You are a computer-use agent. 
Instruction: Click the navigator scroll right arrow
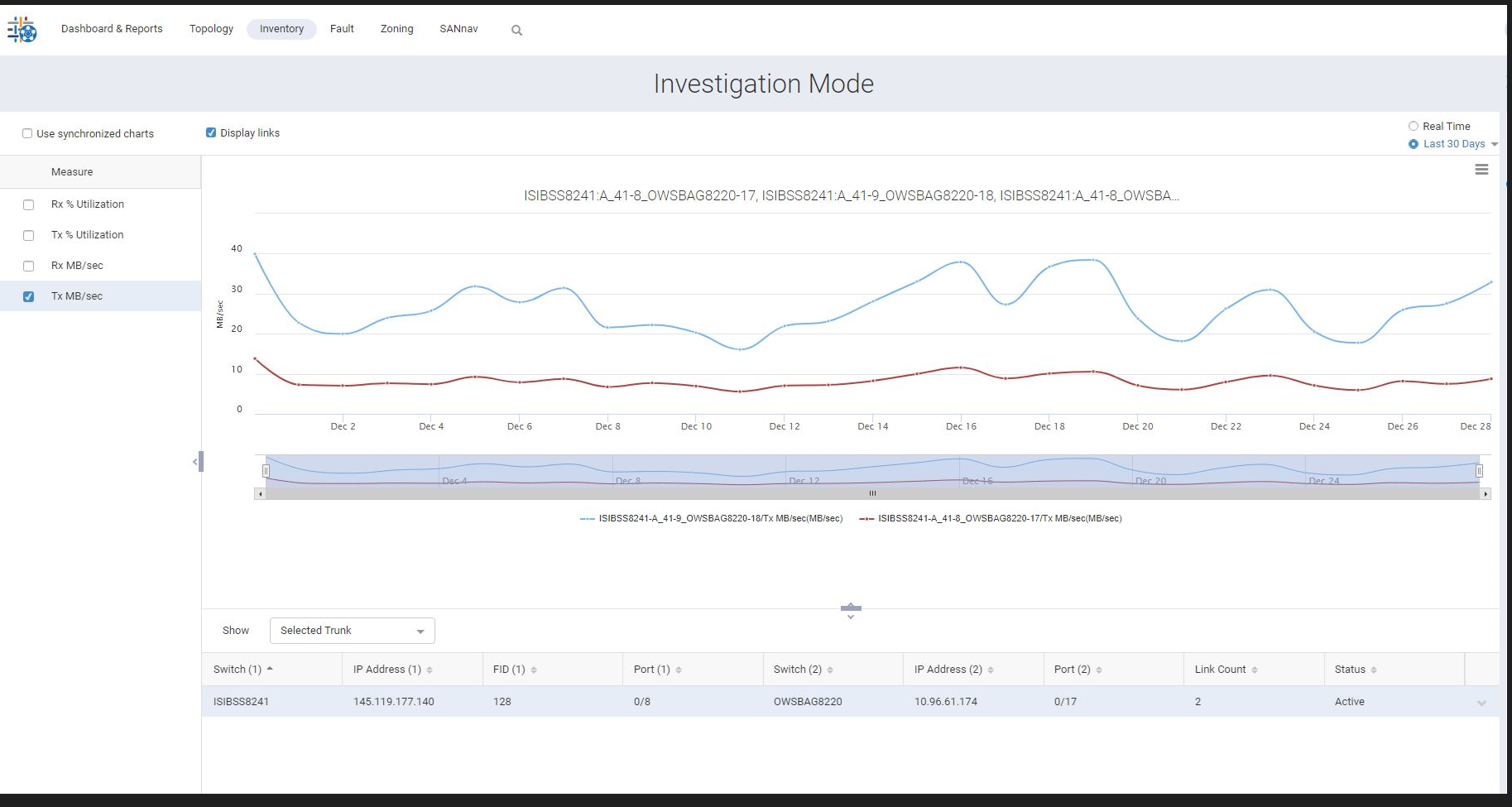click(x=1486, y=494)
